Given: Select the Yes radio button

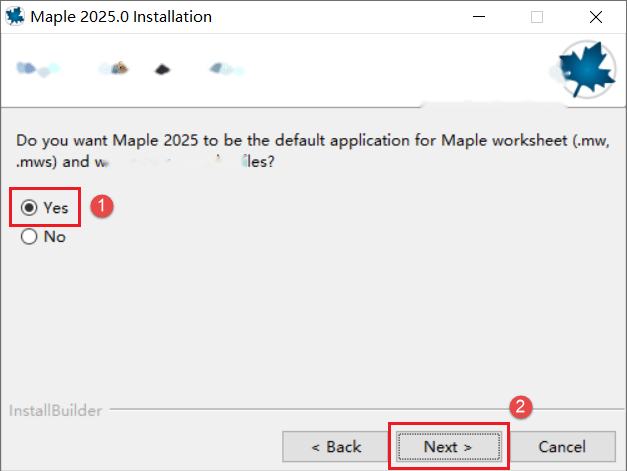Looking at the screenshot, I should (29, 208).
